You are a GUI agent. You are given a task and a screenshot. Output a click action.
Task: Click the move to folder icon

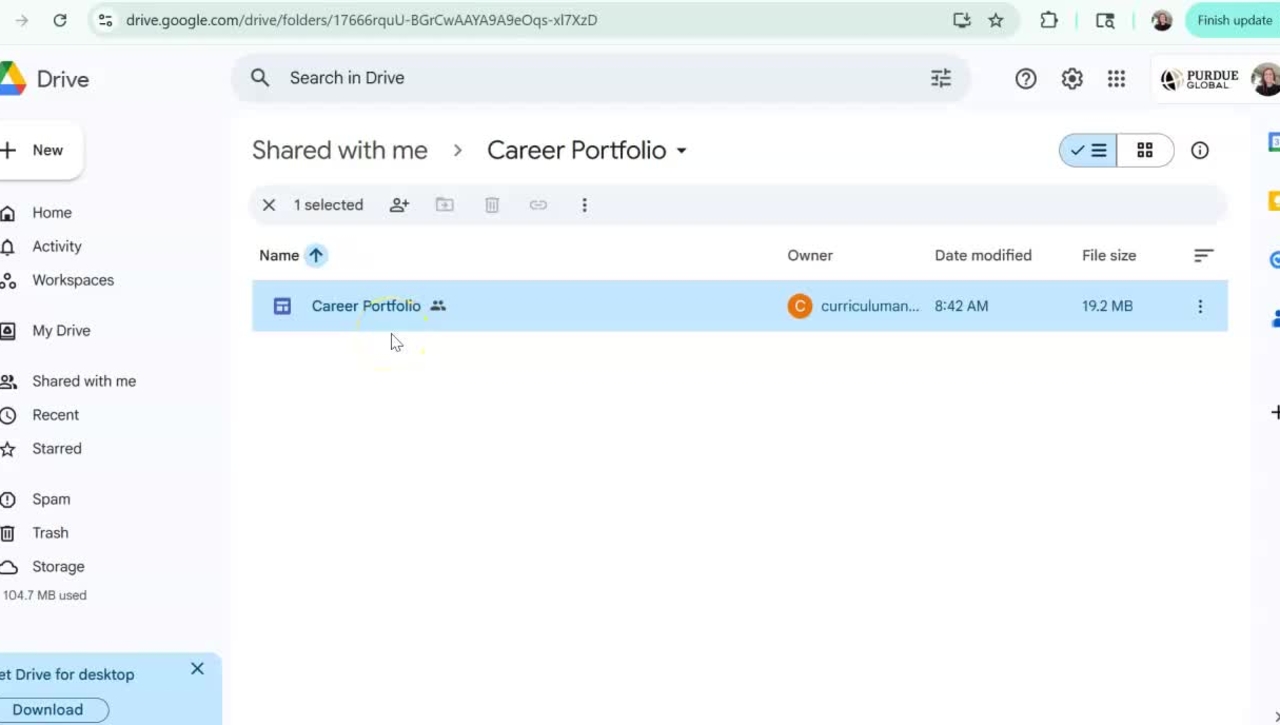pyautogui.click(x=445, y=205)
